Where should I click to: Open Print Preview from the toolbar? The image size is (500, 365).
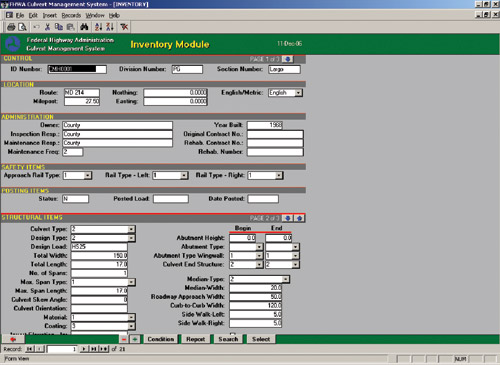tap(22, 27)
